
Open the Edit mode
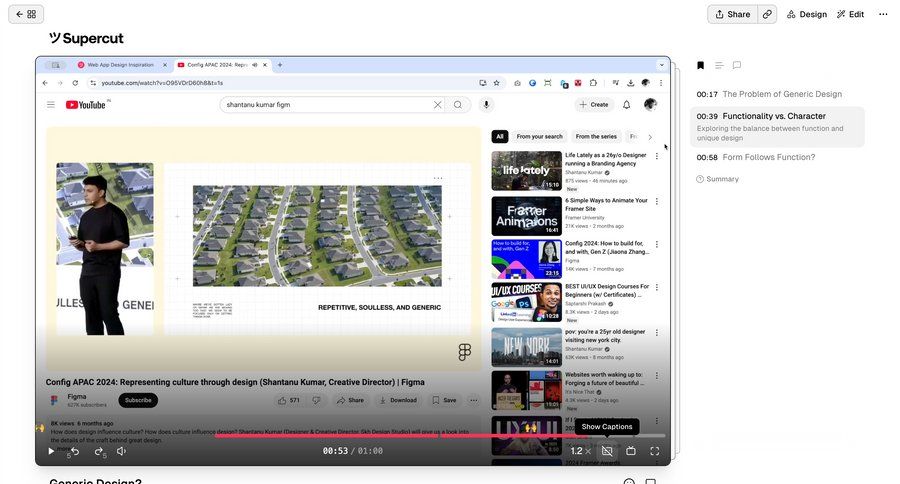[850, 14]
